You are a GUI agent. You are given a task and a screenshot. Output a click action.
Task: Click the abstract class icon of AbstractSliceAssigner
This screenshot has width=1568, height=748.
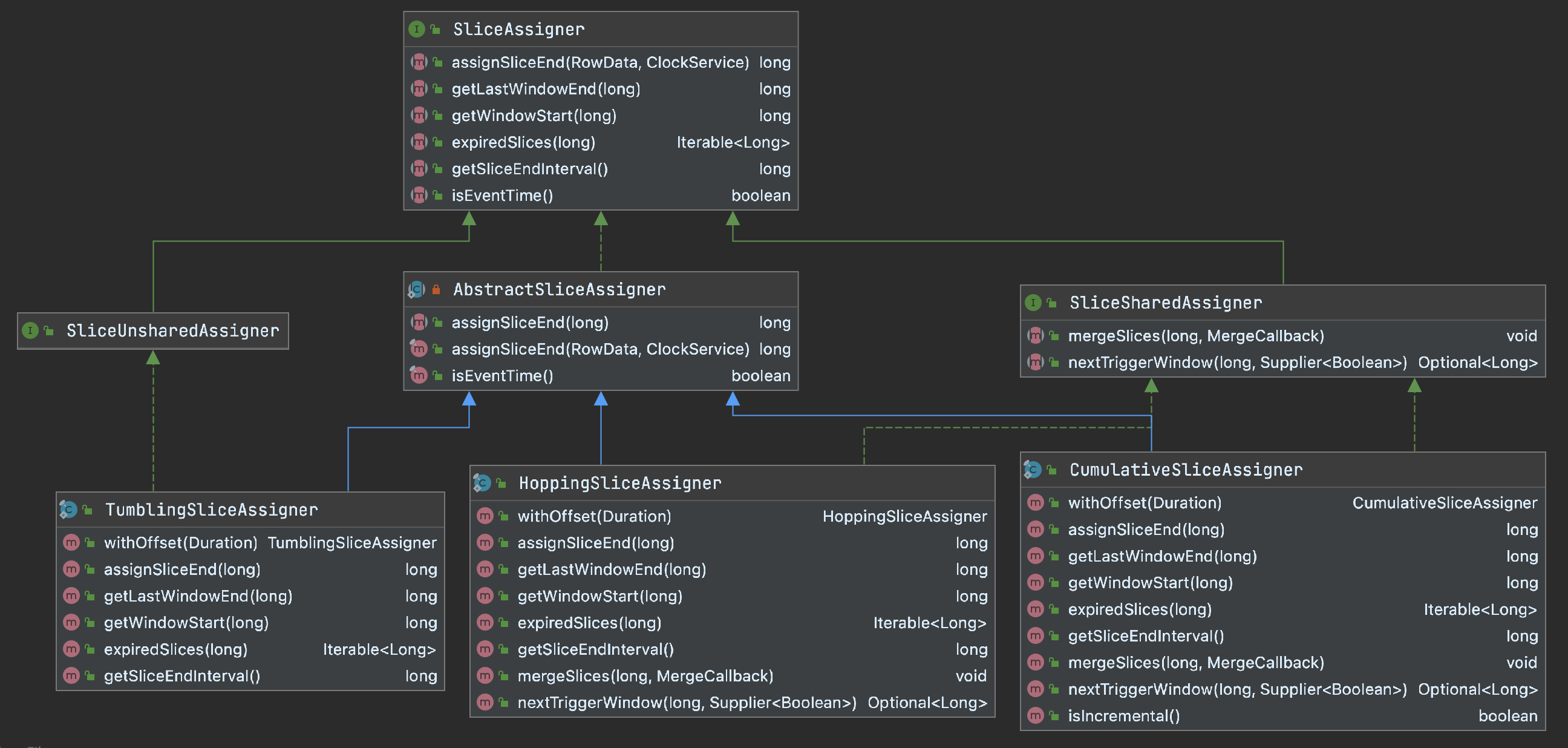tap(417, 289)
